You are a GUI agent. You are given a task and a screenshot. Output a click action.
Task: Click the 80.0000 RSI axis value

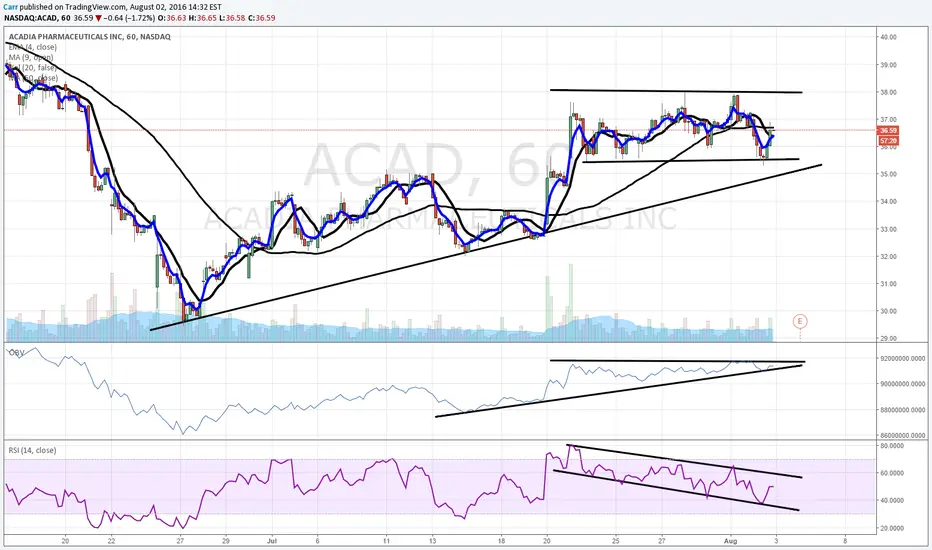pyautogui.click(x=892, y=445)
